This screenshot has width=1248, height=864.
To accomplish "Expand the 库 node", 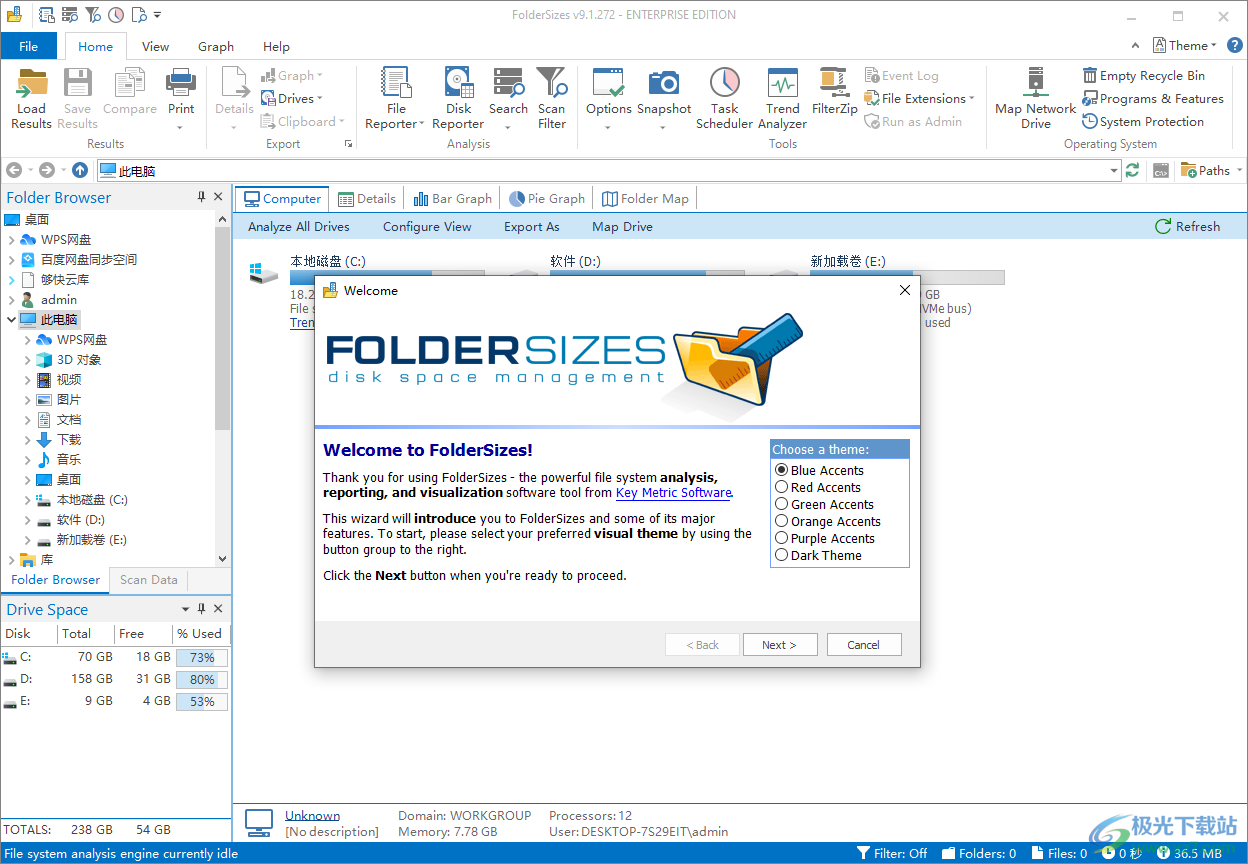I will click(11, 560).
